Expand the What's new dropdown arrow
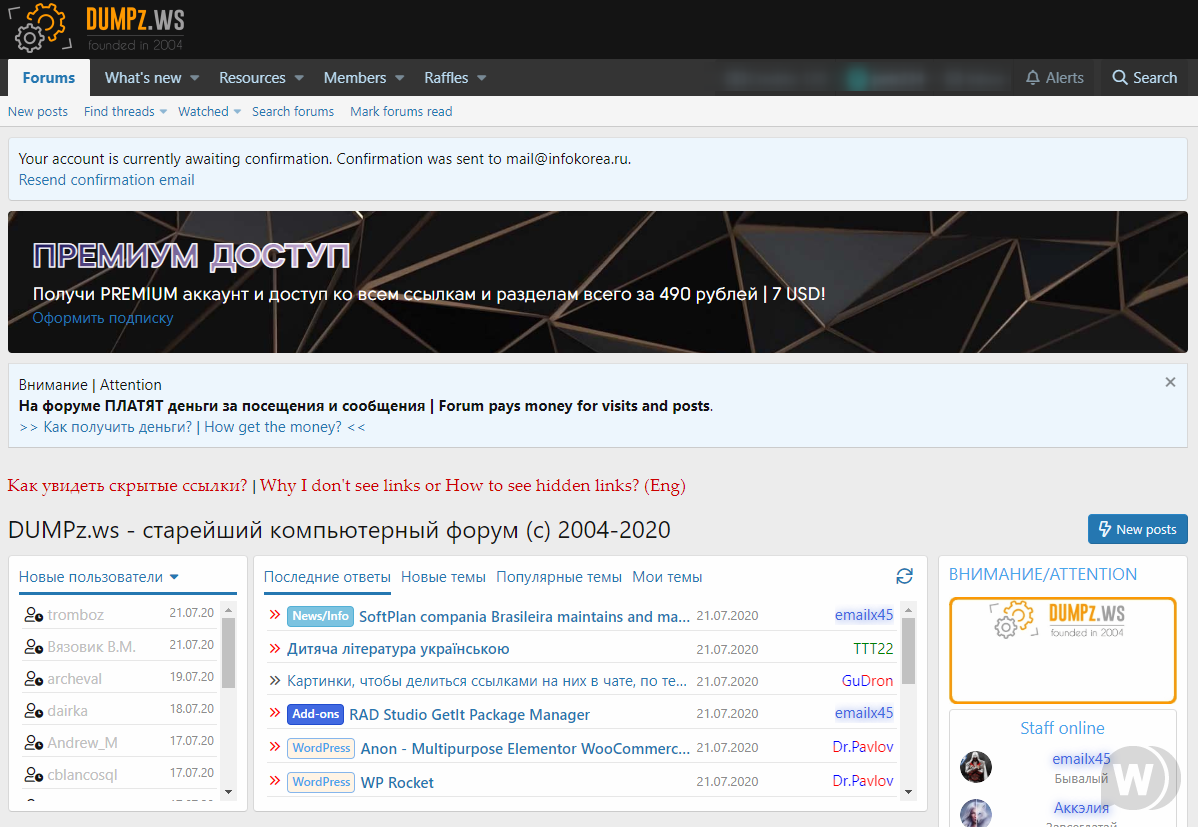The height and width of the screenshot is (827, 1198). click(x=195, y=78)
